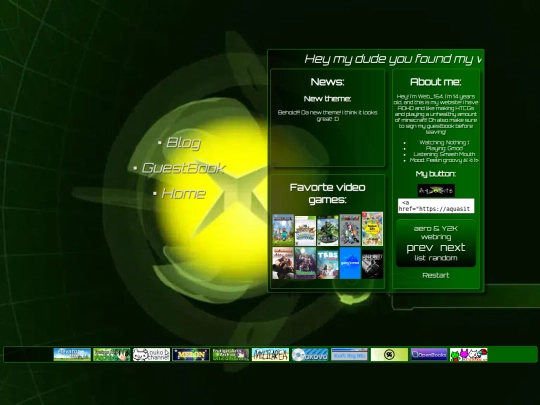Image resolution: width=540 pixels, height=405 pixels.
Task: Go to previous webring site
Action: pos(419,248)
